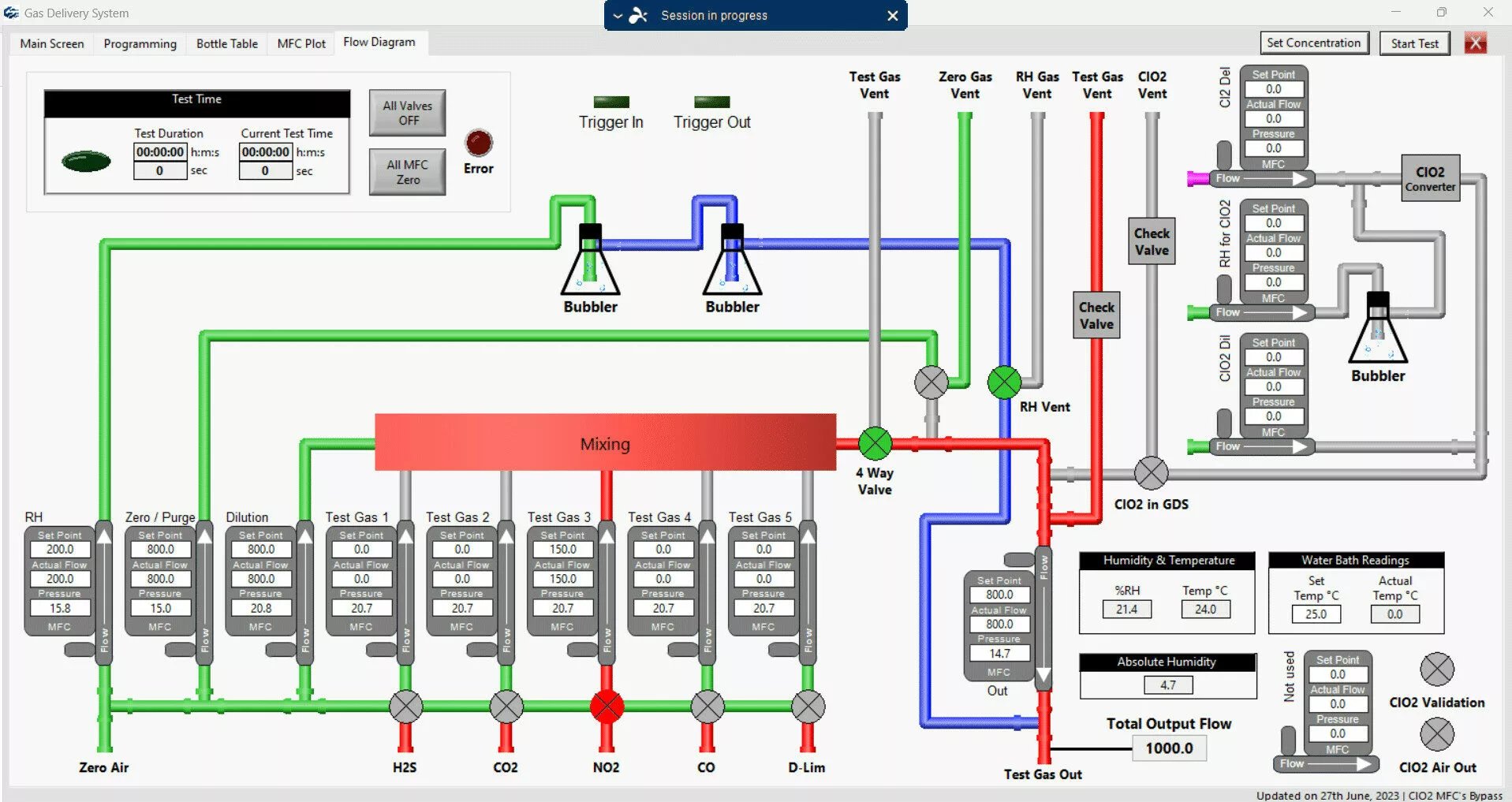Switch to the Main Screen tab
1512x802 pixels.
point(52,43)
